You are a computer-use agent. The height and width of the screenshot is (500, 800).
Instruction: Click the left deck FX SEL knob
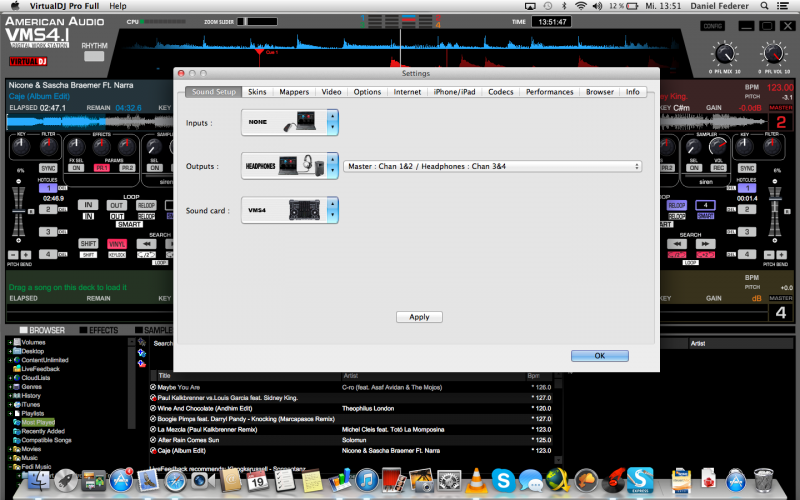pos(76,147)
